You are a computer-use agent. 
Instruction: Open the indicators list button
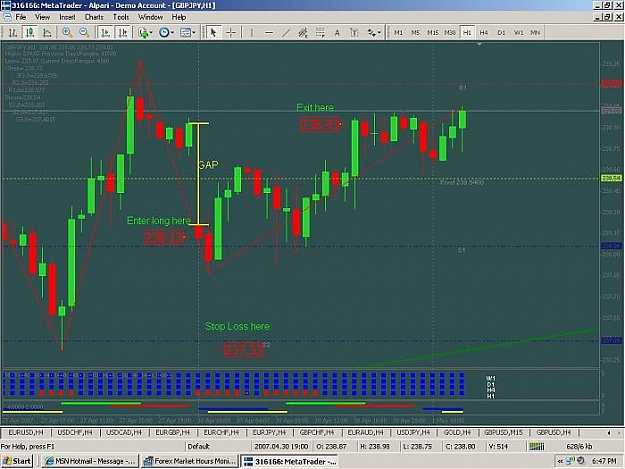point(143,33)
